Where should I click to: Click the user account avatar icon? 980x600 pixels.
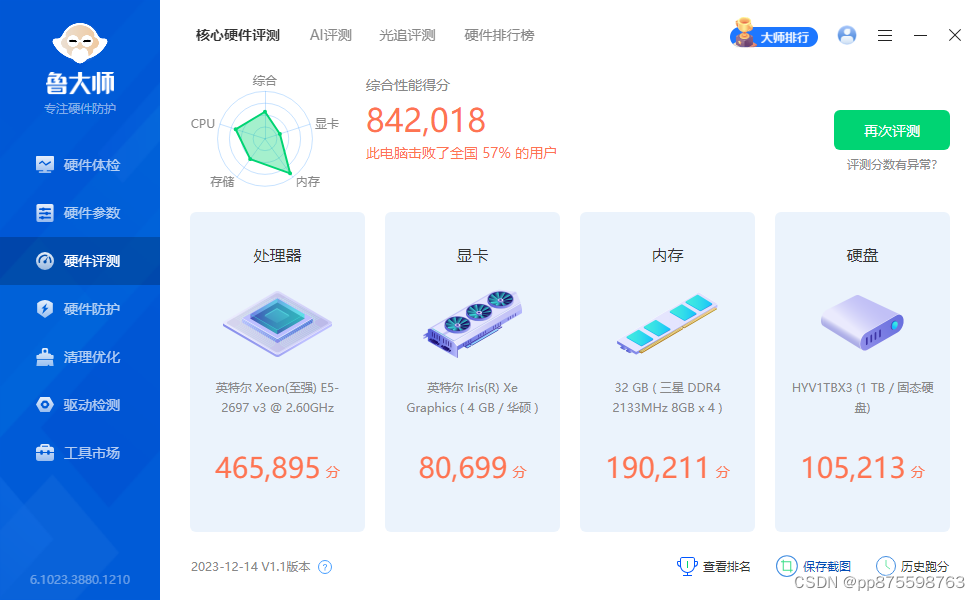pos(847,35)
